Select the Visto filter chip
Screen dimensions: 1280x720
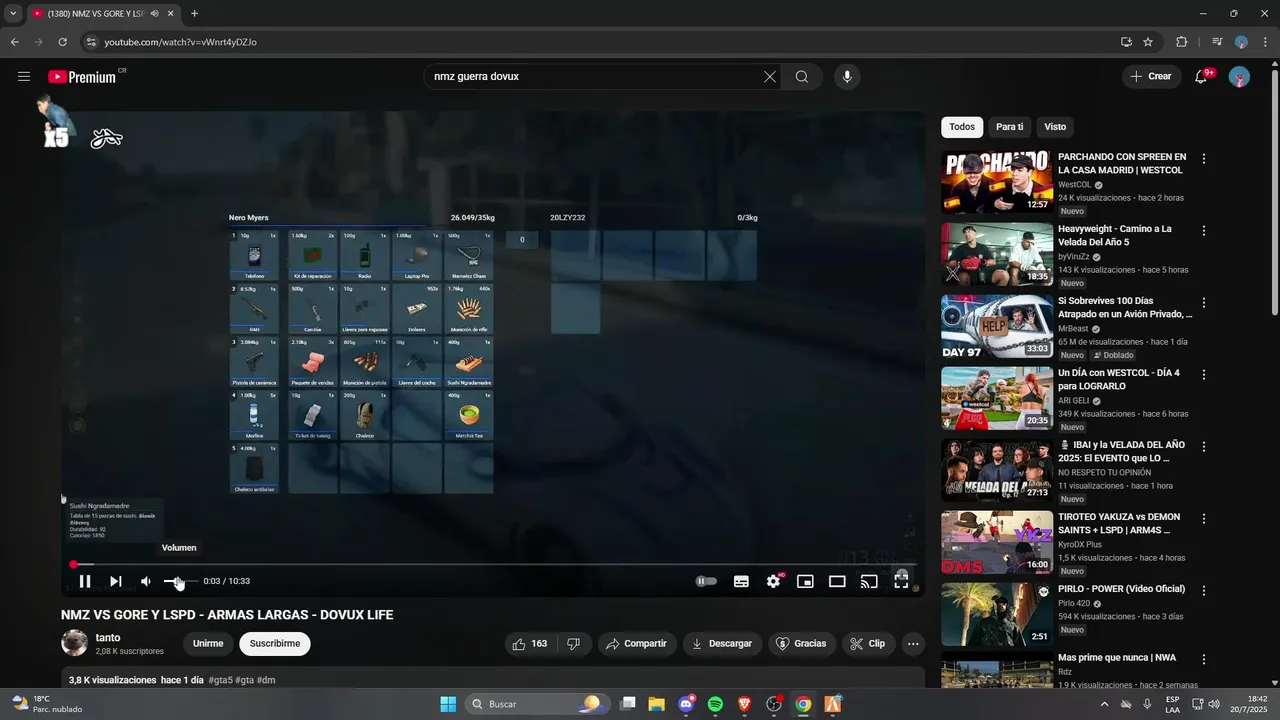(1055, 127)
